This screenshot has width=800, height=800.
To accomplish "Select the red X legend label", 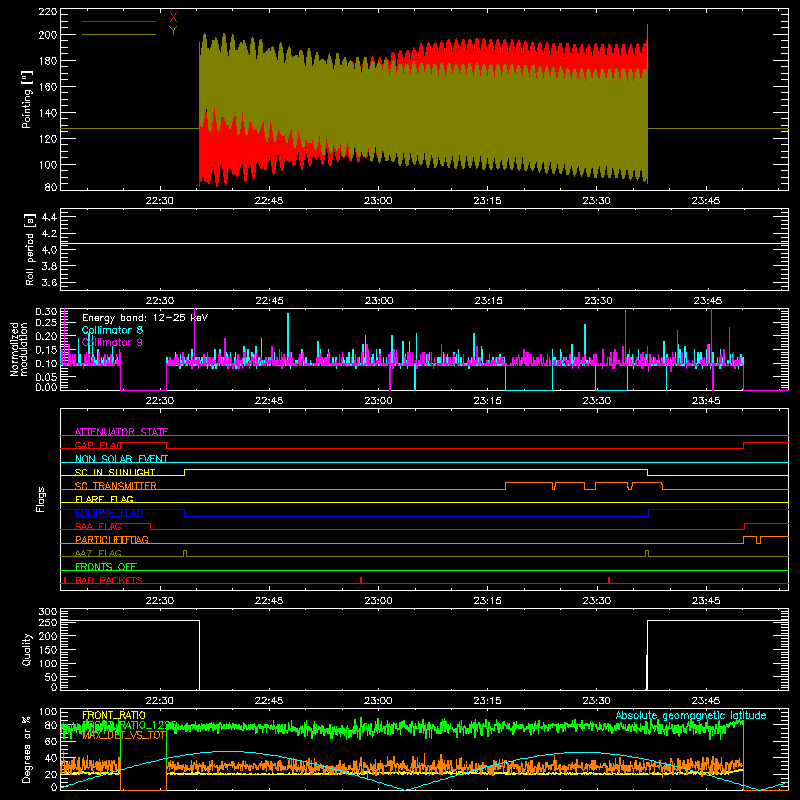I will pyautogui.click(x=173, y=18).
